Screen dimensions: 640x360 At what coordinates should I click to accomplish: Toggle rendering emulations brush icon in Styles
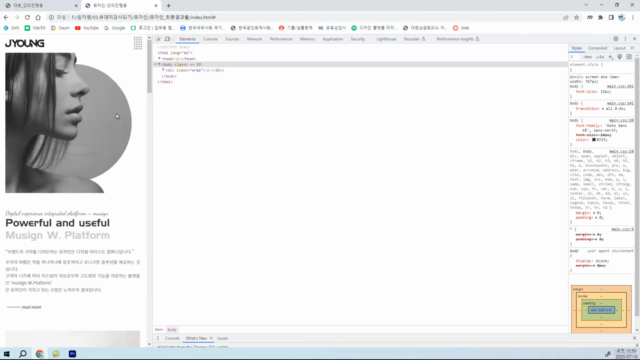620,57
